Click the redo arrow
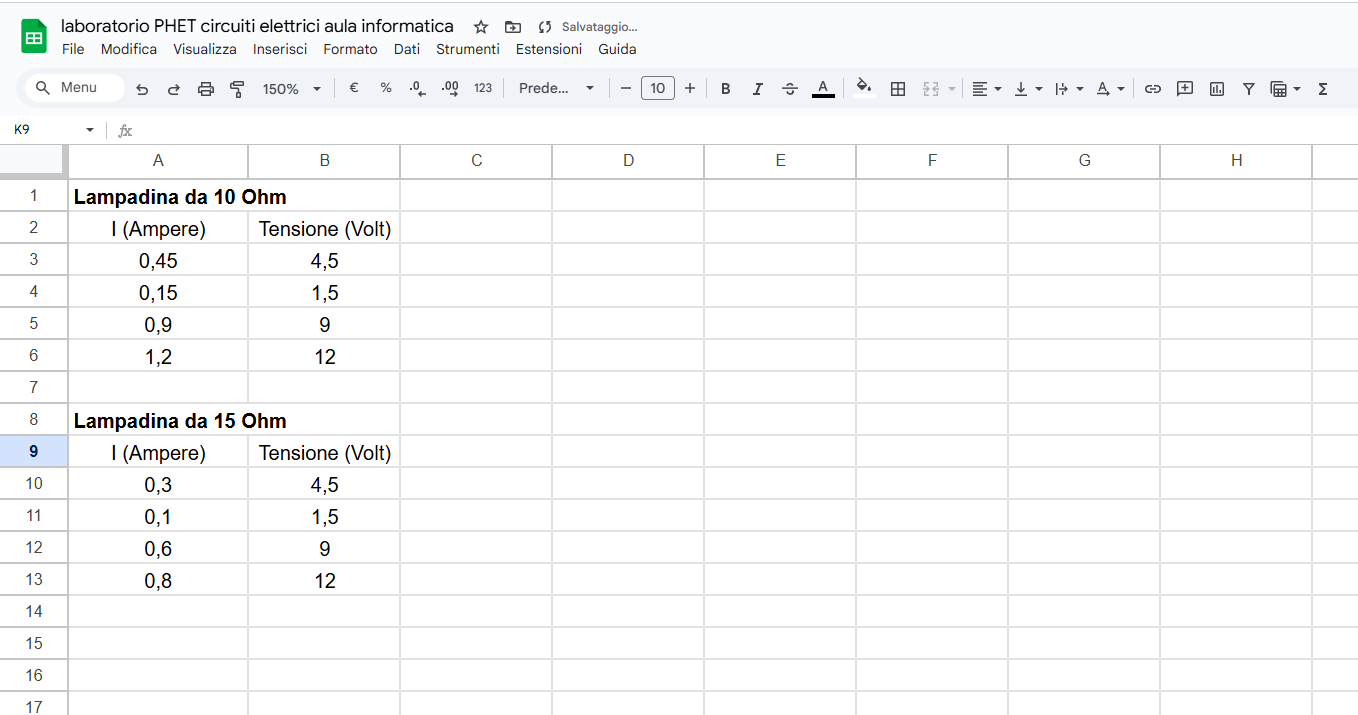The height and width of the screenshot is (715, 1358). pos(174,89)
